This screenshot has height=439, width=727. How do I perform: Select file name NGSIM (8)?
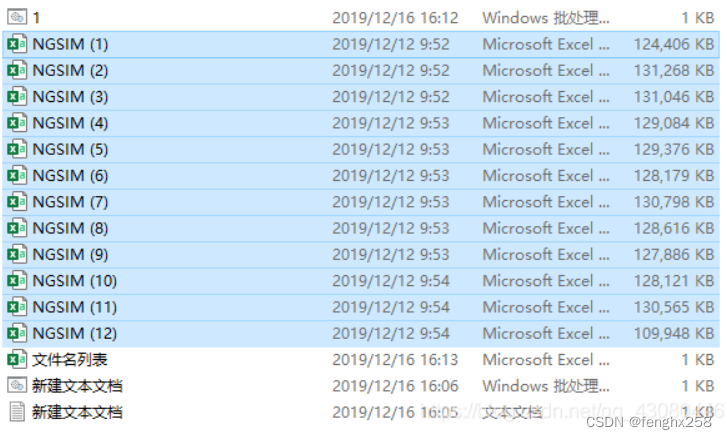click(70, 228)
